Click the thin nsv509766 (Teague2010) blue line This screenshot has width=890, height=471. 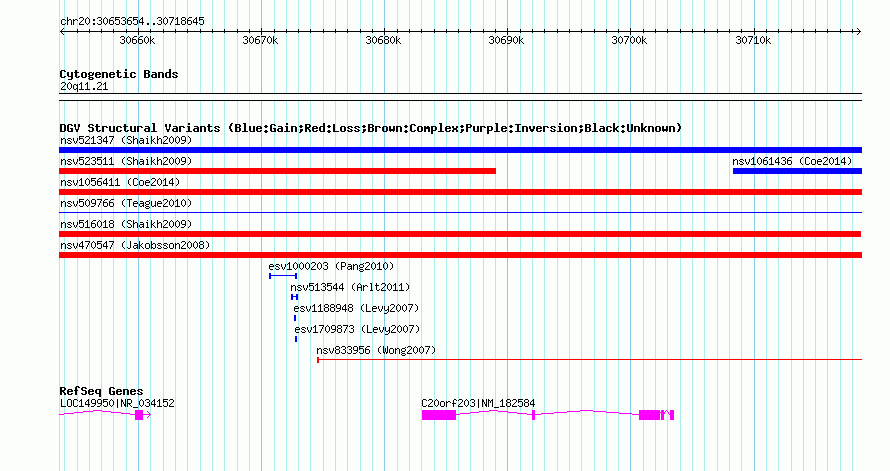click(x=460, y=213)
